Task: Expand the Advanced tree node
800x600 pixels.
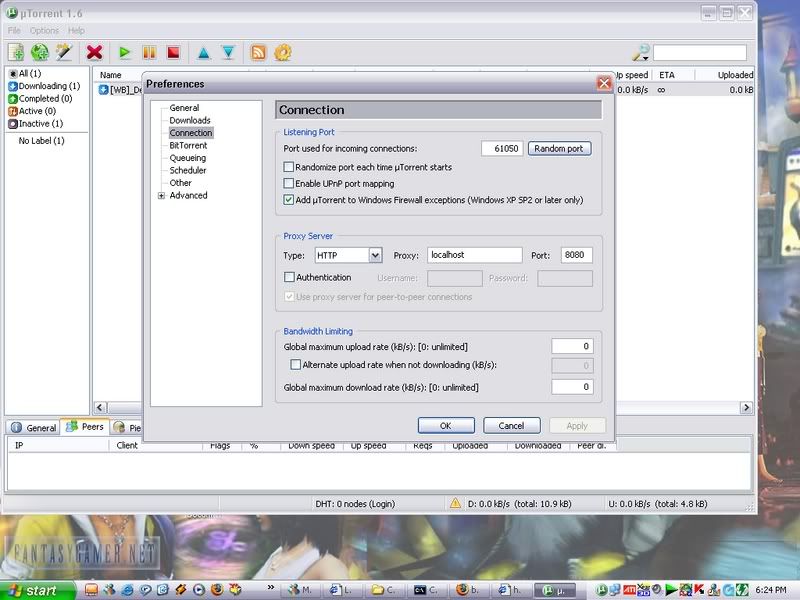Action: coord(161,196)
